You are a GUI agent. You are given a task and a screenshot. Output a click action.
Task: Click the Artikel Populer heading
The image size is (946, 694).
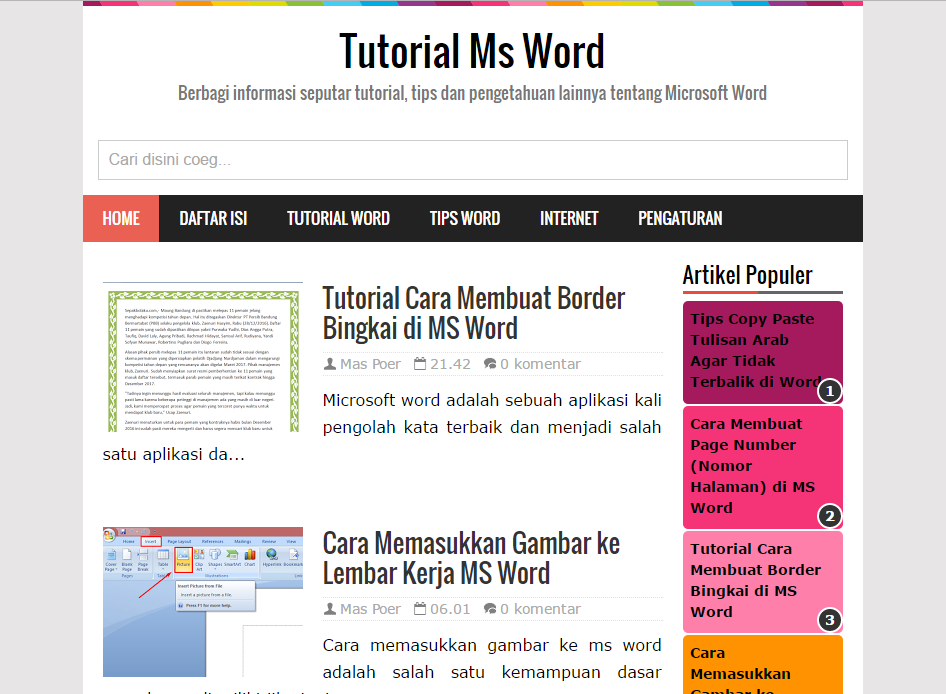point(748,275)
